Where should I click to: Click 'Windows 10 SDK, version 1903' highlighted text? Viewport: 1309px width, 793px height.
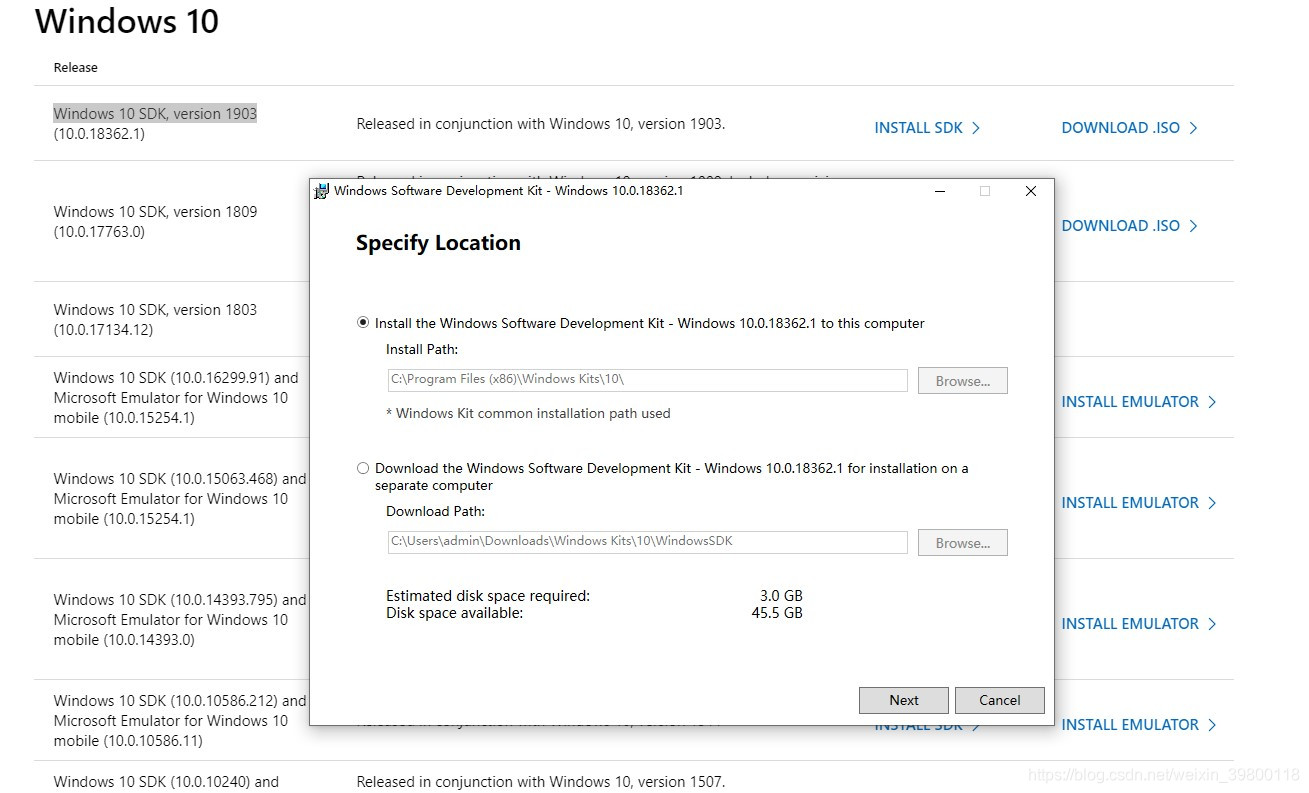(x=155, y=114)
